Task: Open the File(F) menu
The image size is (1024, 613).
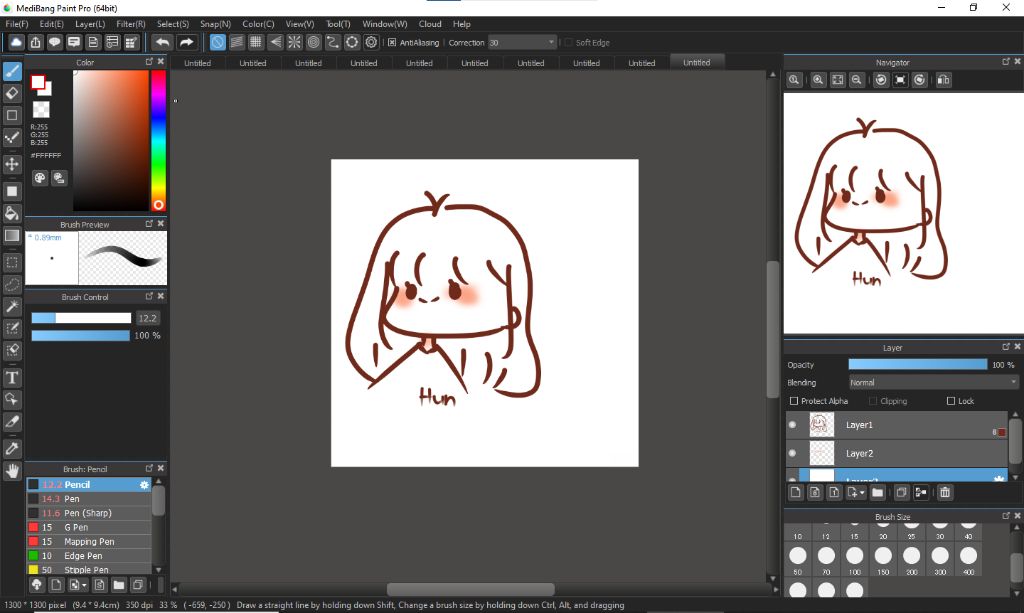Action: pos(16,24)
